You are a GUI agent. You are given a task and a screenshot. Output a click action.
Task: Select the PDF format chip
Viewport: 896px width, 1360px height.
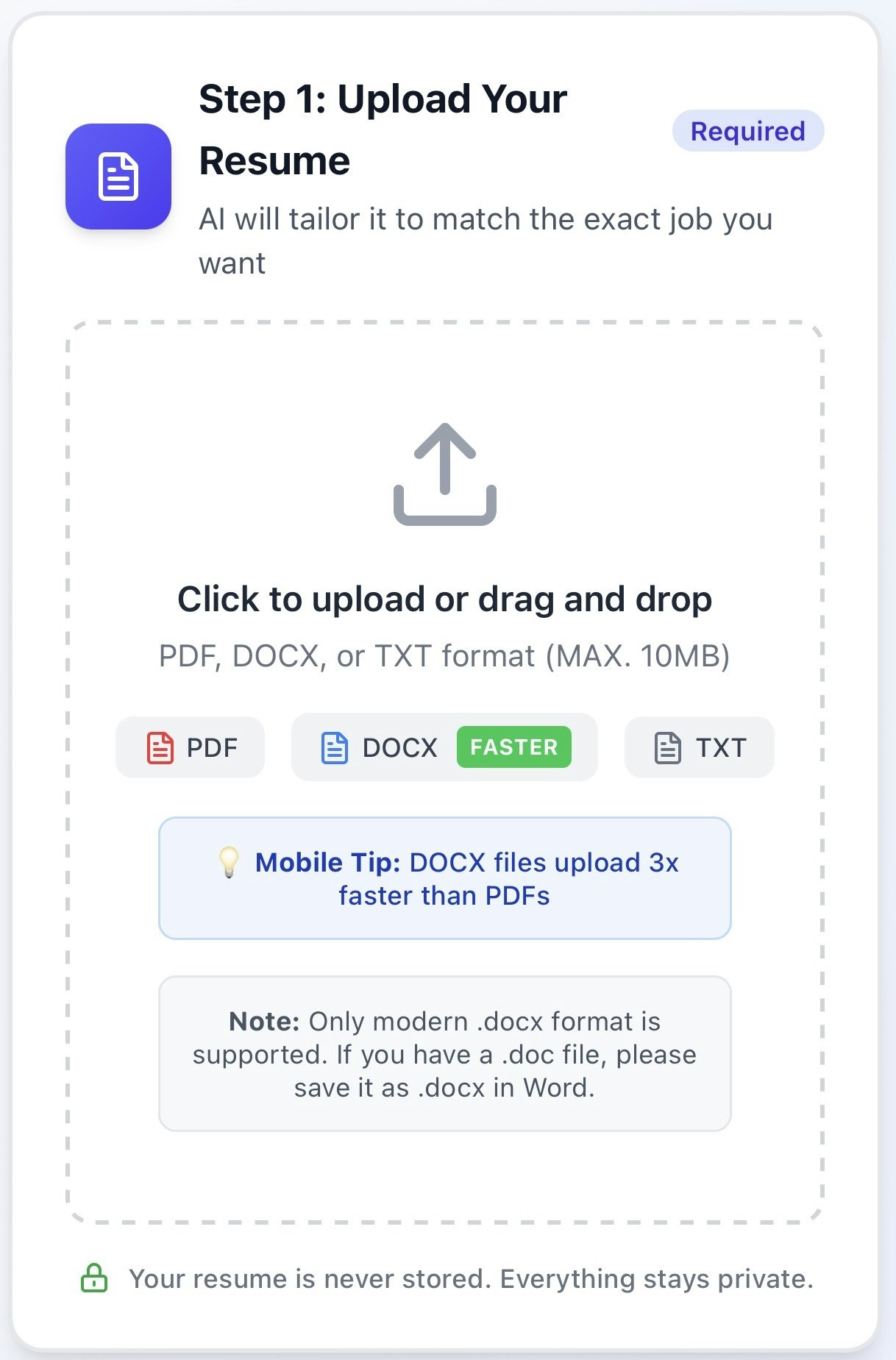coord(189,747)
